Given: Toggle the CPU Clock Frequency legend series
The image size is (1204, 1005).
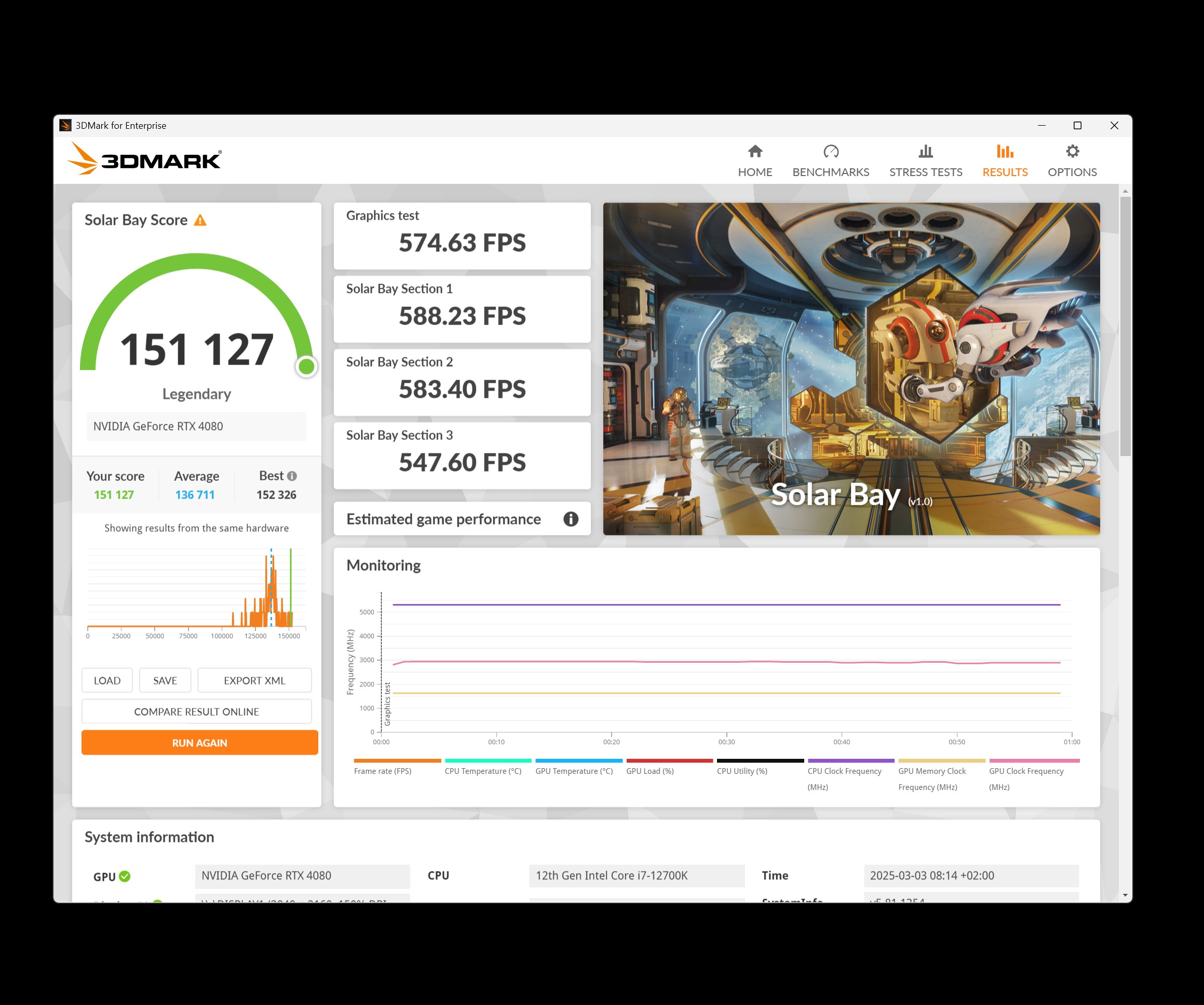Looking at the screenshot, I should point(850,775).
